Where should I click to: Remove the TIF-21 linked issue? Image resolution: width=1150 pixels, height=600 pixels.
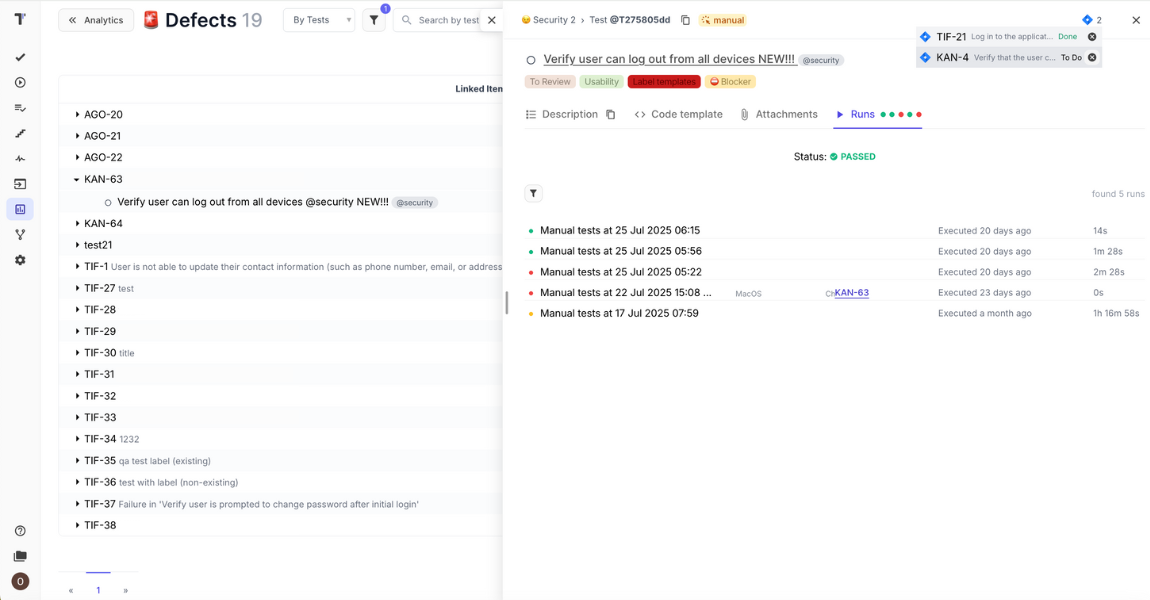point(1091,36)
